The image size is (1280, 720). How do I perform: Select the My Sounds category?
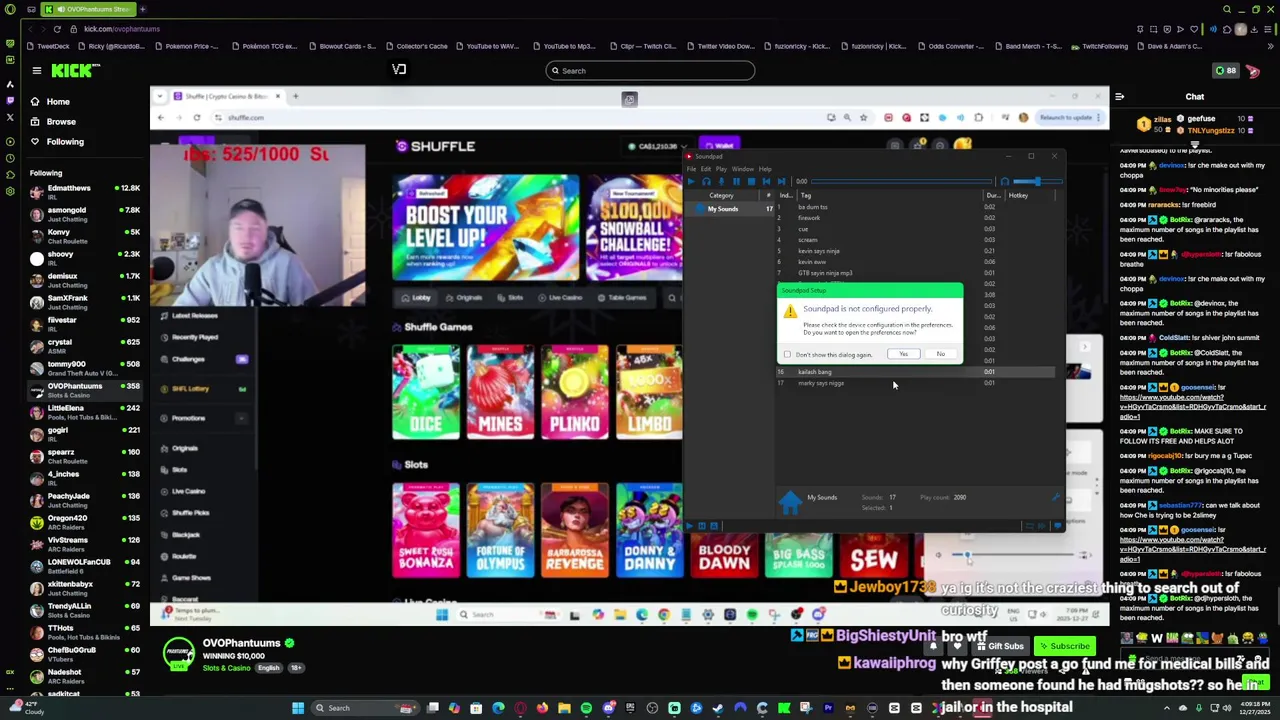click(727, 208)
